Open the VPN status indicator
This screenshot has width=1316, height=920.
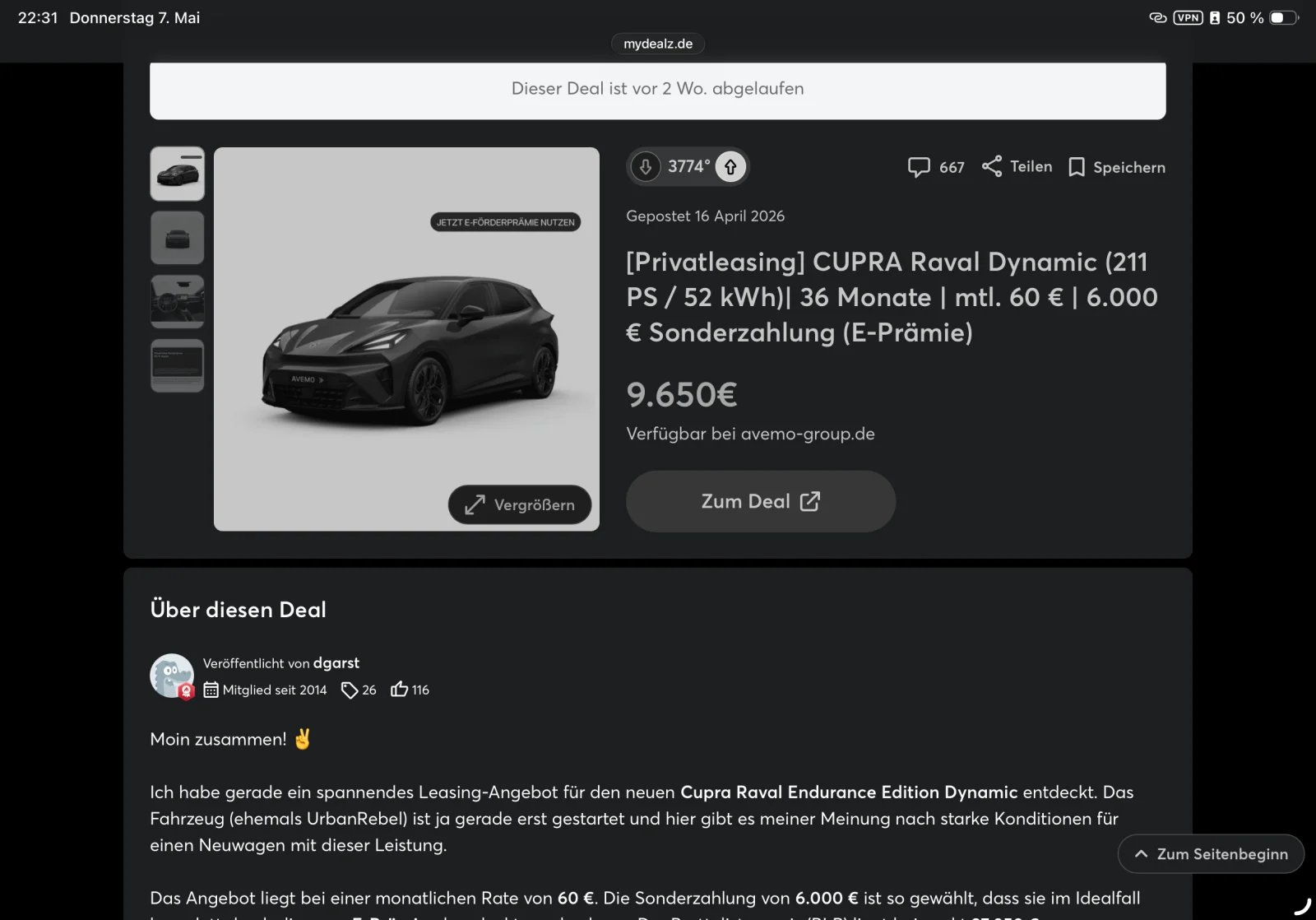click(1188, 17)
